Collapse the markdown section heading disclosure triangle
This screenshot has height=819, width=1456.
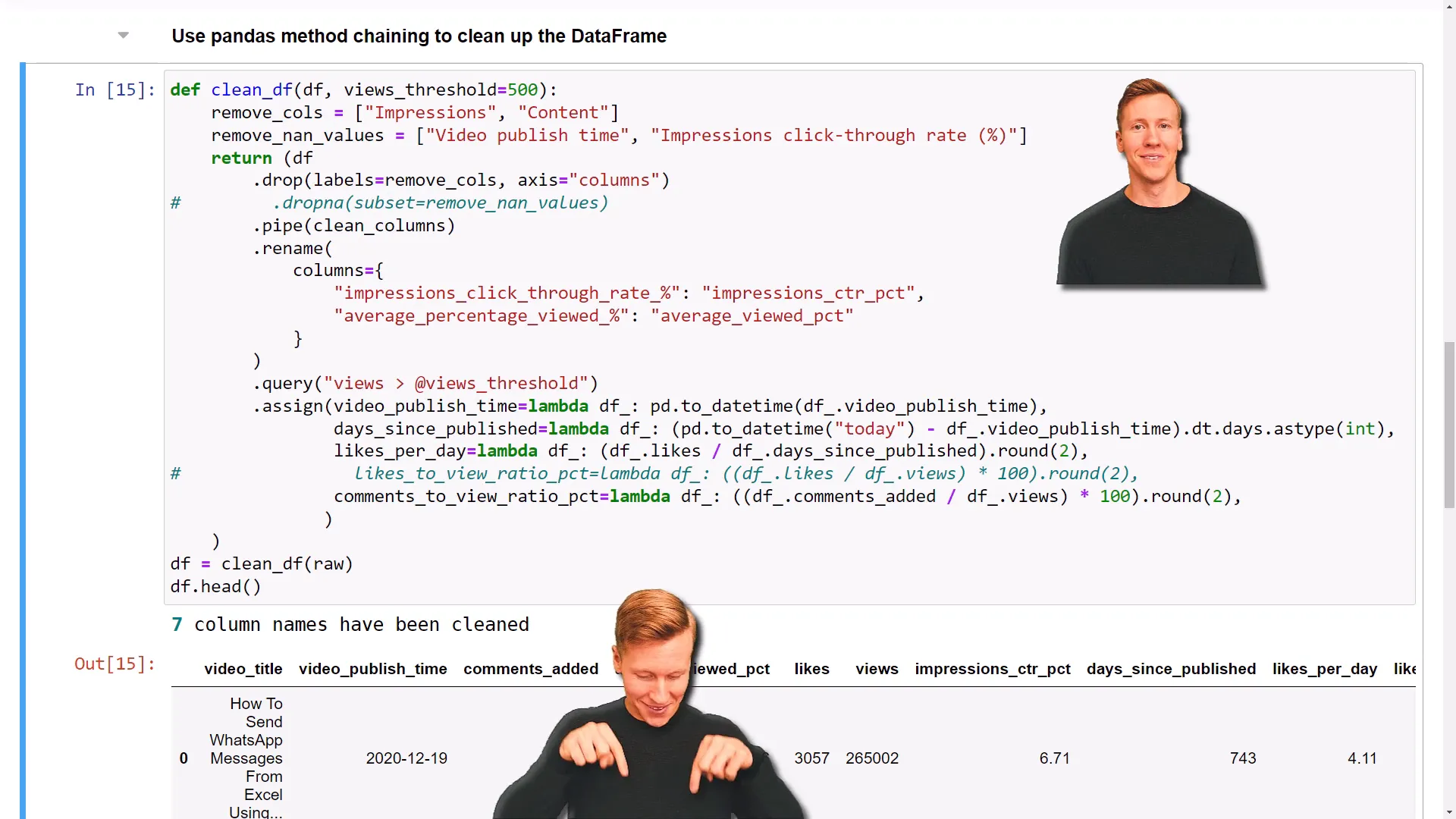click(x=123, y=36)
